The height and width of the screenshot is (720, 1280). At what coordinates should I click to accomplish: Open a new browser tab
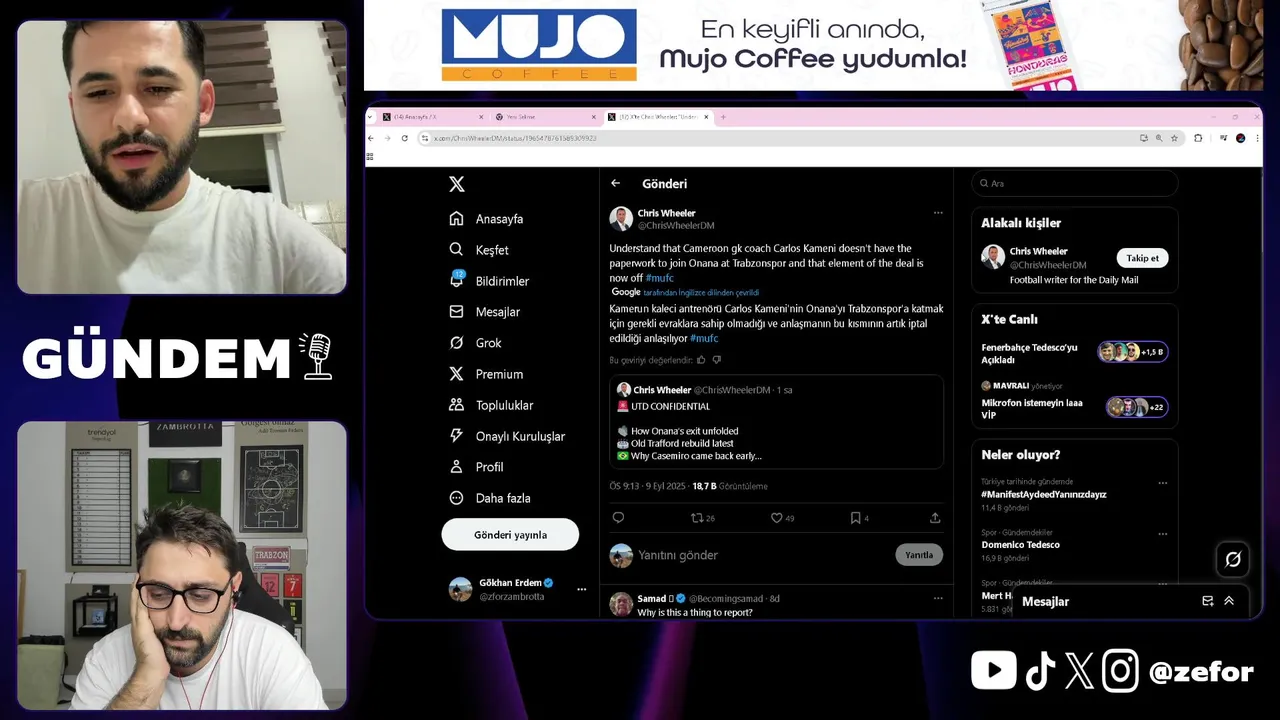point(723,117)
